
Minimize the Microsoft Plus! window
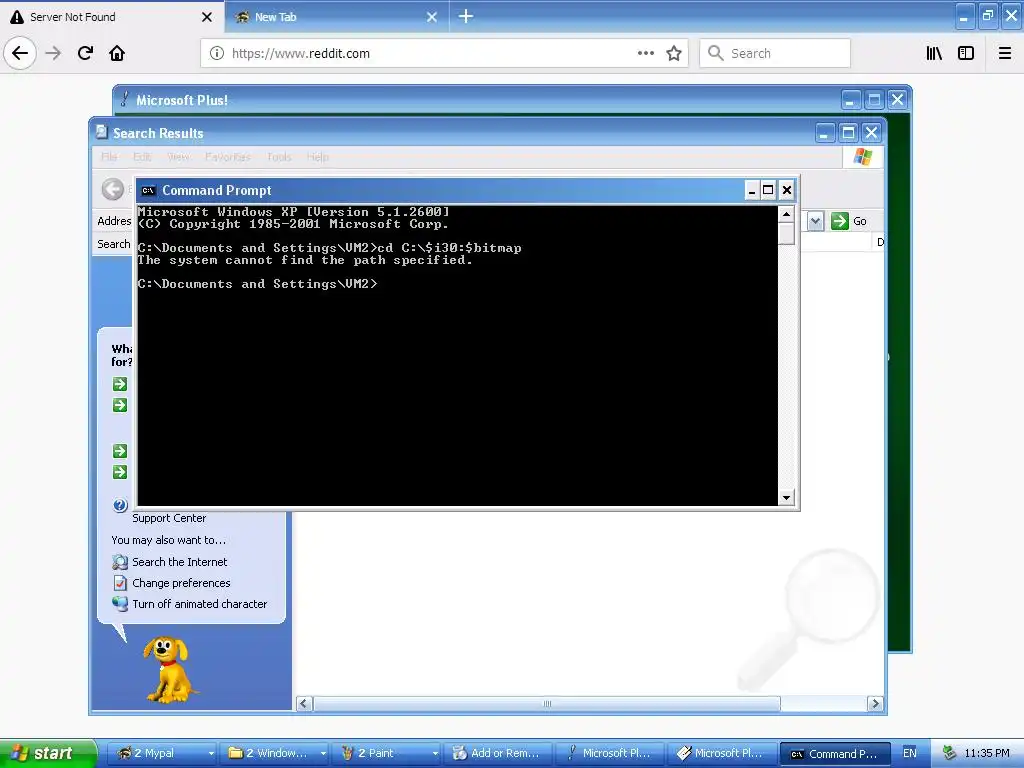(850, 100)
